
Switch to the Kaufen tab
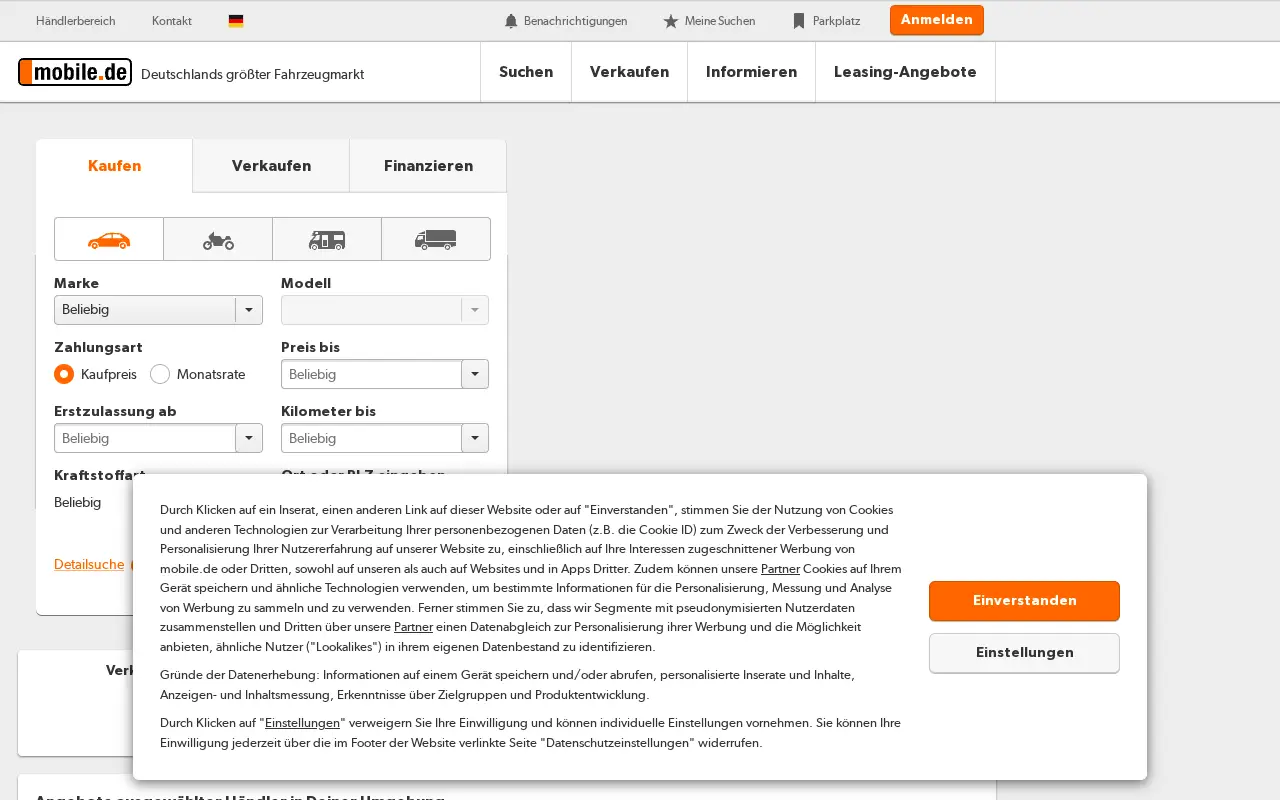[x=114, y=166]
